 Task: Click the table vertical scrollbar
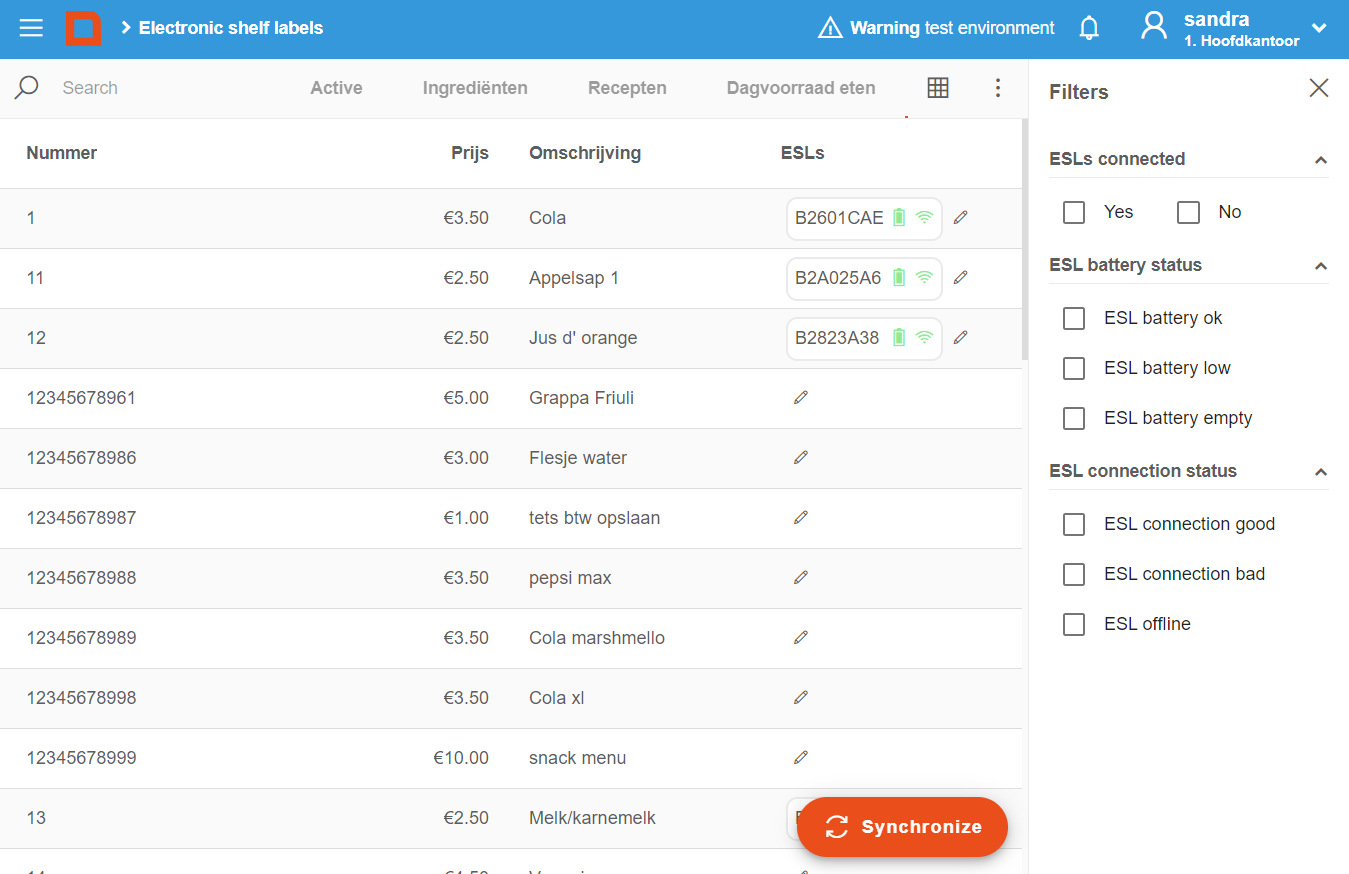pyautogui.click(x=1024, y=240)
